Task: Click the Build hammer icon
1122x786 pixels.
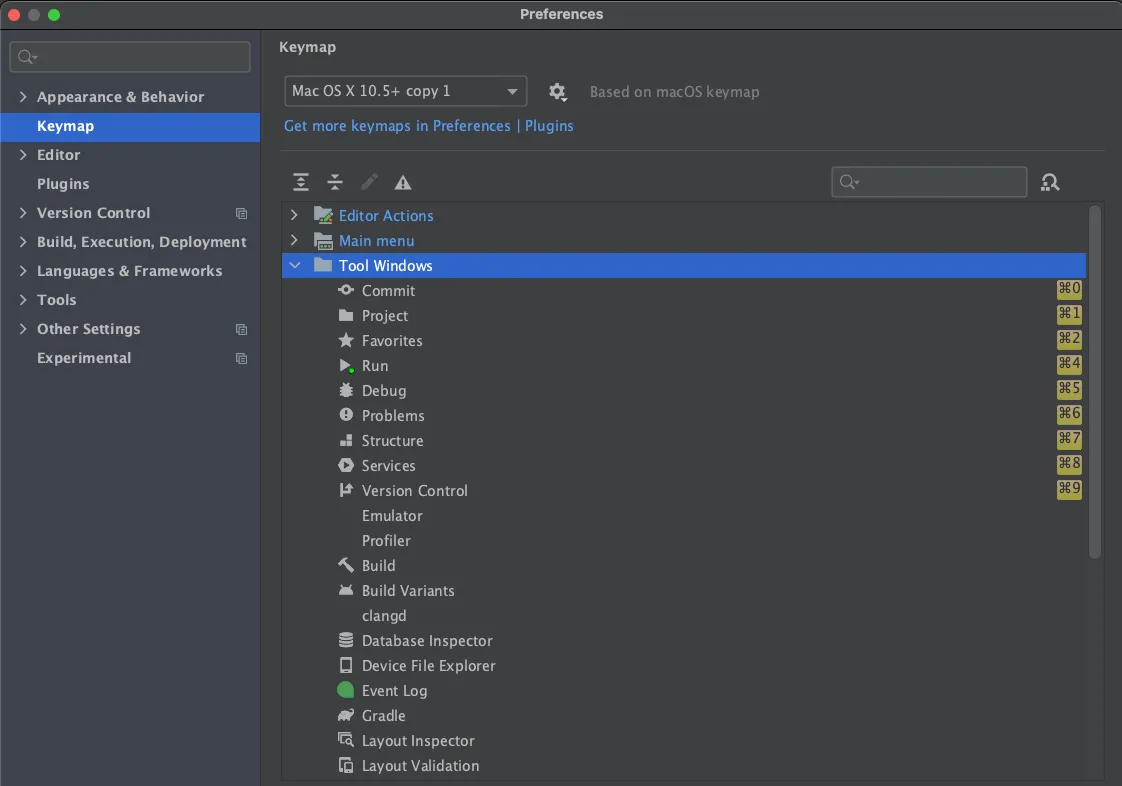Action: point(346,566)
